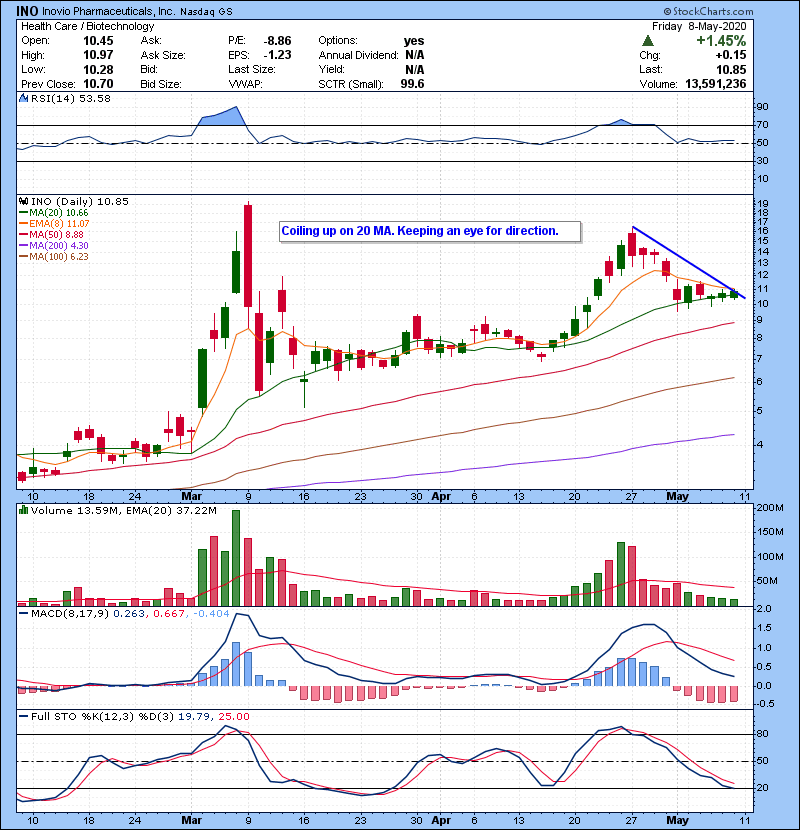Click the Health Care / Biotechnology sector text
800x830 pixels.
point(87,26)
